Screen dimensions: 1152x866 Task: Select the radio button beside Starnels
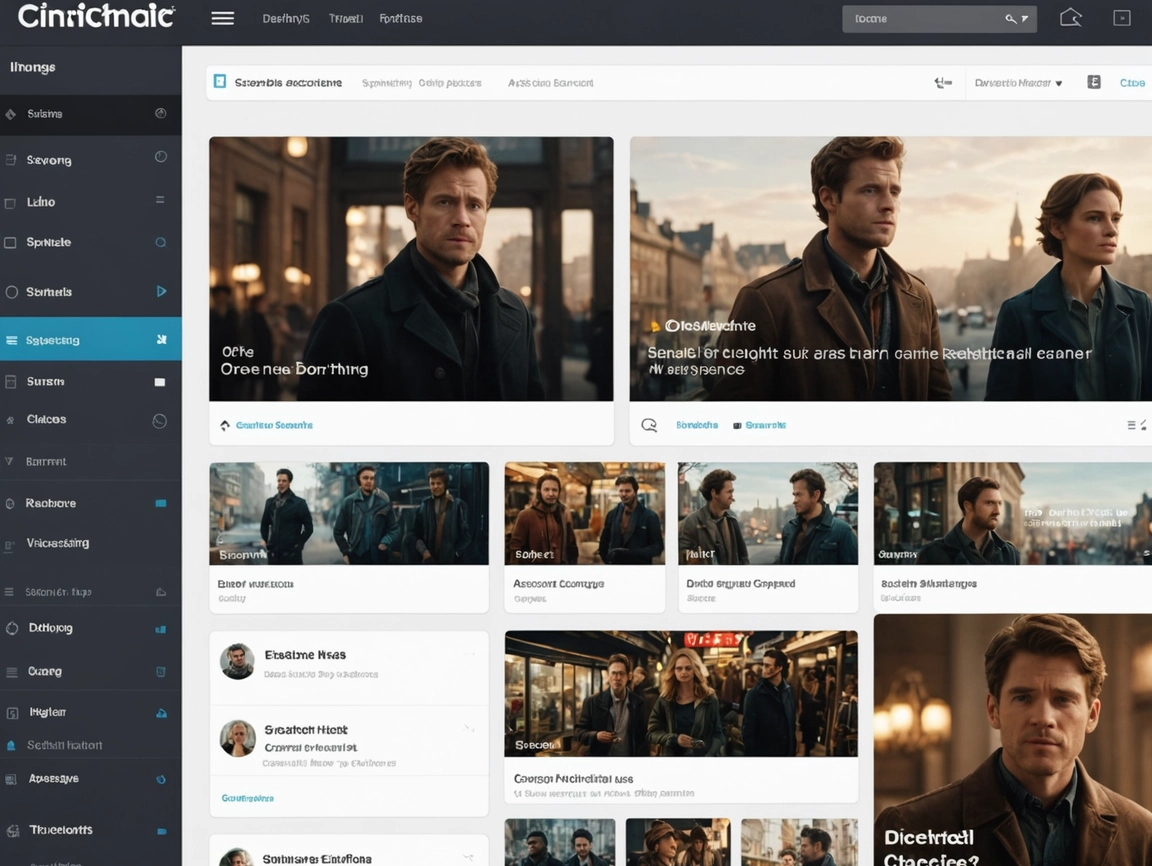click(x=12, y=292)
